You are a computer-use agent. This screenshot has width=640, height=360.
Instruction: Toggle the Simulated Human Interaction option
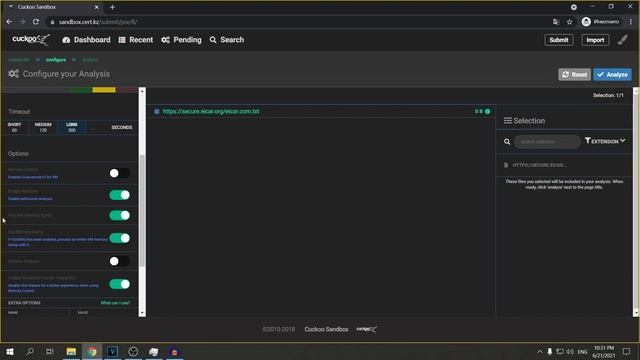click(x=119, y=284)
